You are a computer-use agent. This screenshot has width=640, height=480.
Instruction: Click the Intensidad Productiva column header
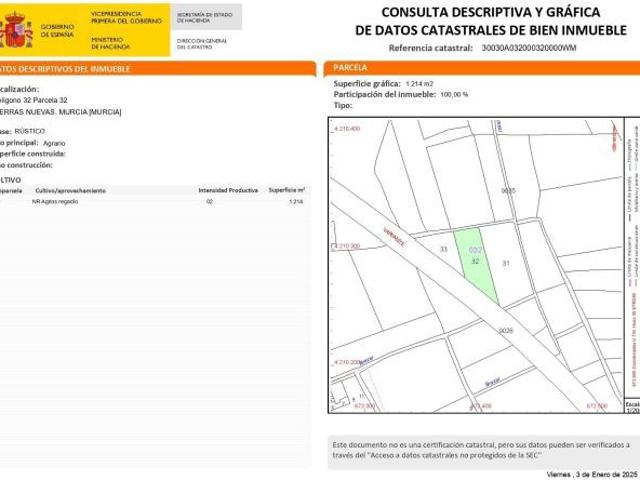228,189
